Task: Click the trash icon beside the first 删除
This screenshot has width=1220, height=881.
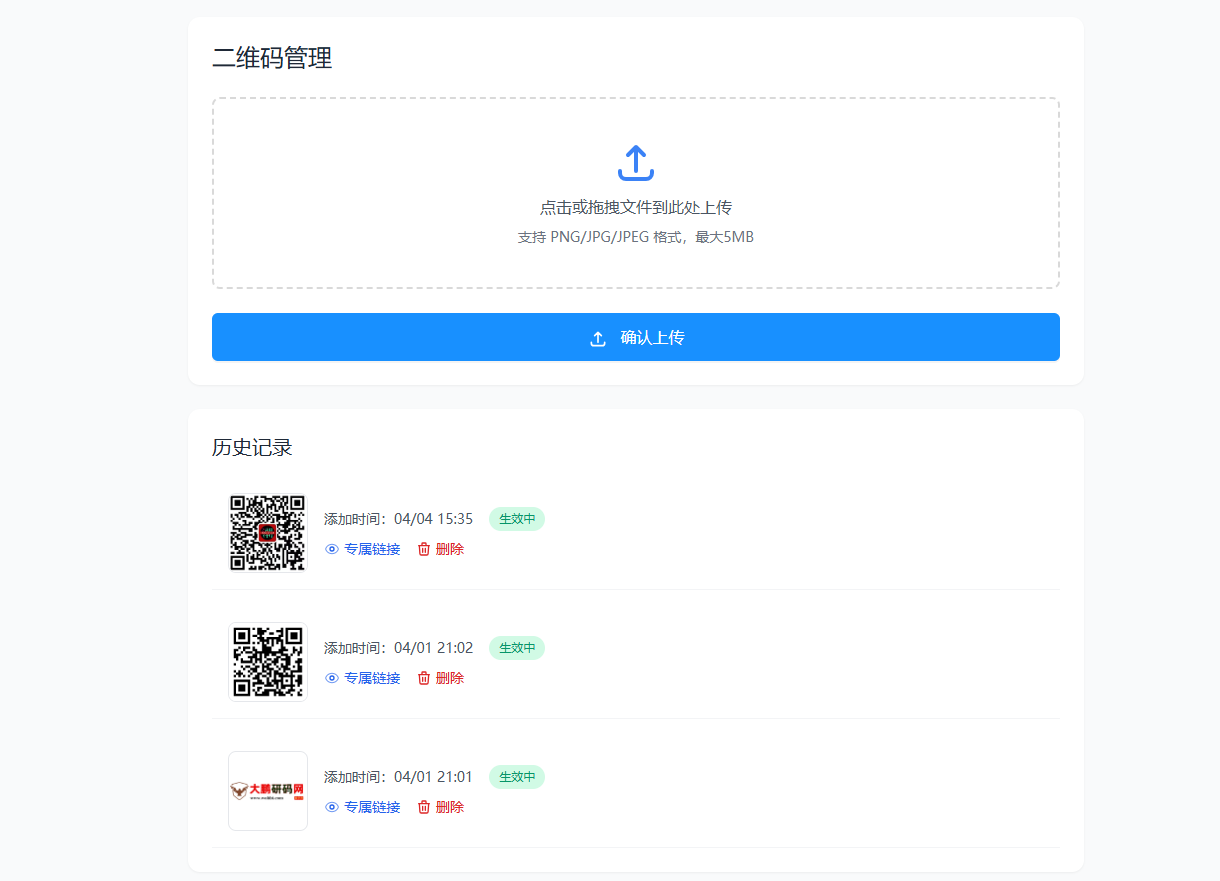Action: (423, 549)
